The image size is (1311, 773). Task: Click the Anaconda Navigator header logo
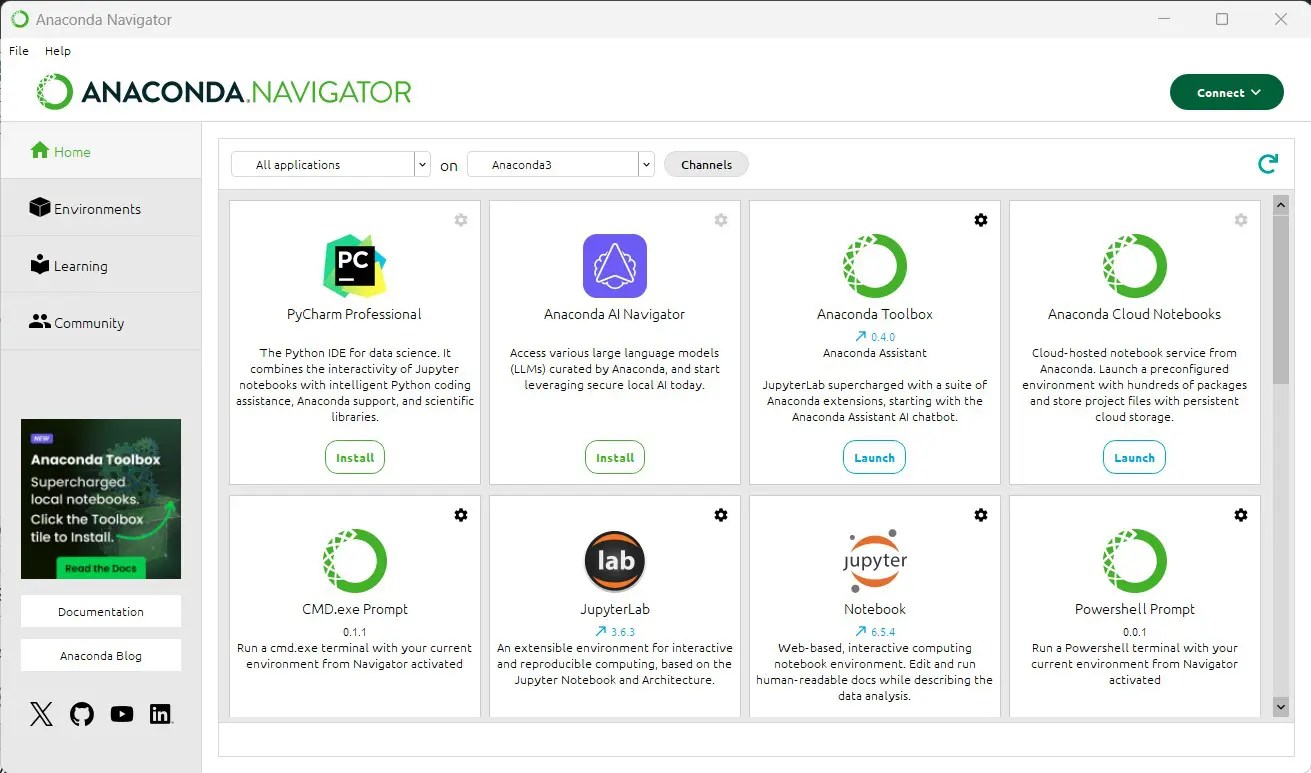pyautogui.click(x=224, y=92)
